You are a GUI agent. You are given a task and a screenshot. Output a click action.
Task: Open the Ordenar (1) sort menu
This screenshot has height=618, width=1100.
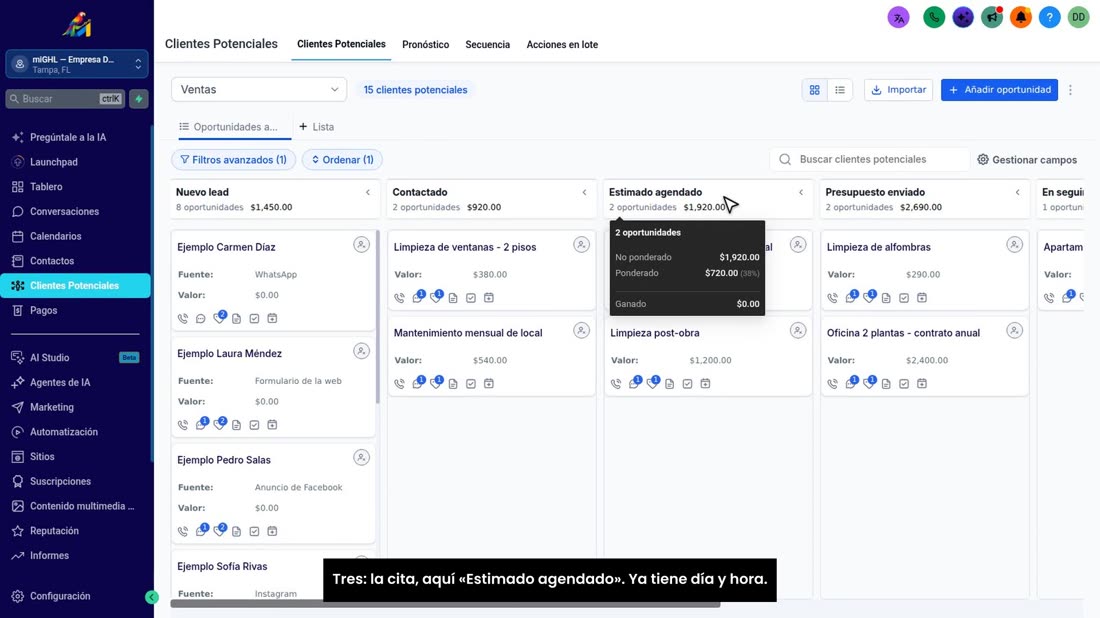(342, 160)
